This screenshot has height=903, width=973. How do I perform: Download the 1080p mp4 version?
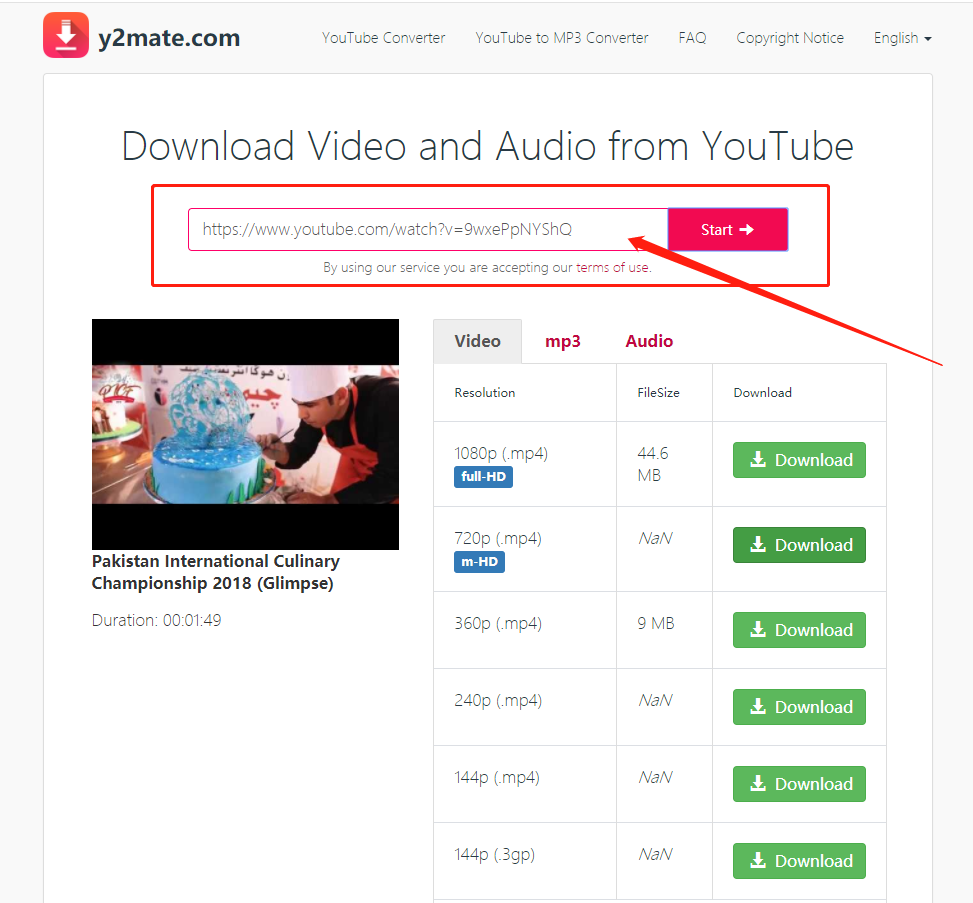[799, 460]
